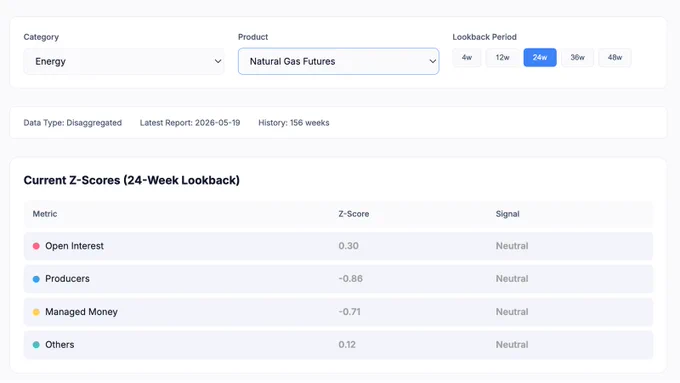Open the Product dropdown showing Natural Gas Futures
Viewport: 680px width, 383px height.
tap(338, 61)
